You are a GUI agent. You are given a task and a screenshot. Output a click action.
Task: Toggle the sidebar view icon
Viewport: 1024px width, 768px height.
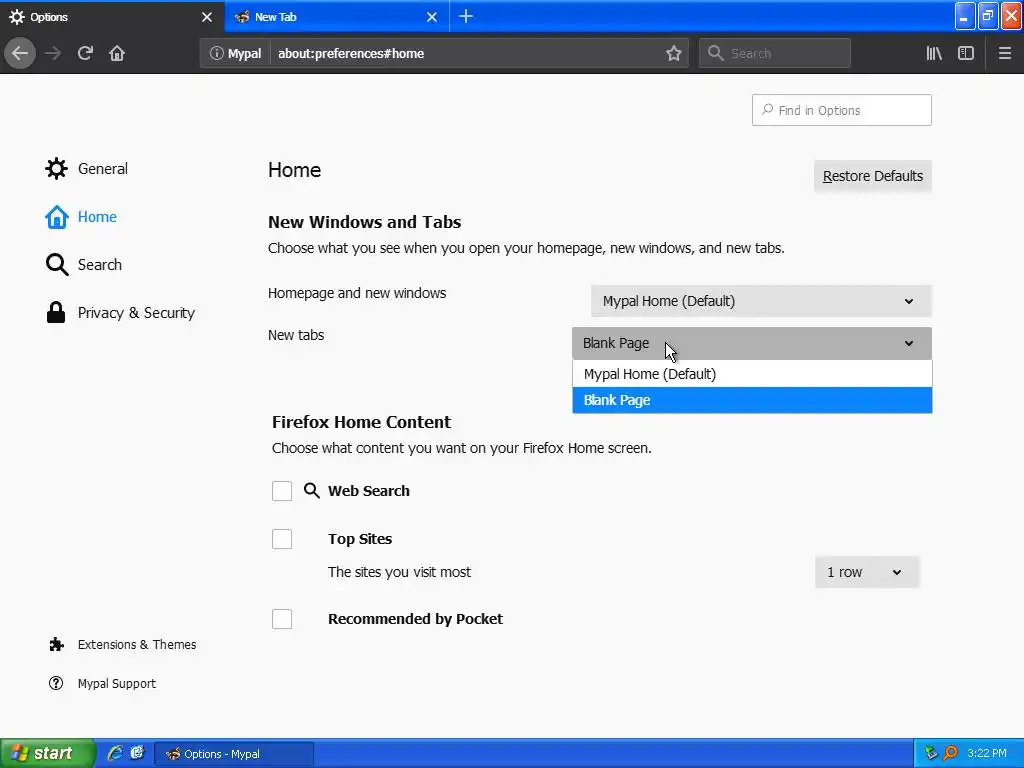(966, 53)
